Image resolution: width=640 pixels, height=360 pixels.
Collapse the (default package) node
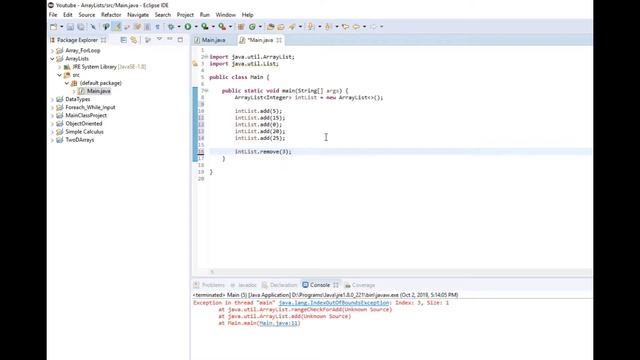tap(67, 83)
